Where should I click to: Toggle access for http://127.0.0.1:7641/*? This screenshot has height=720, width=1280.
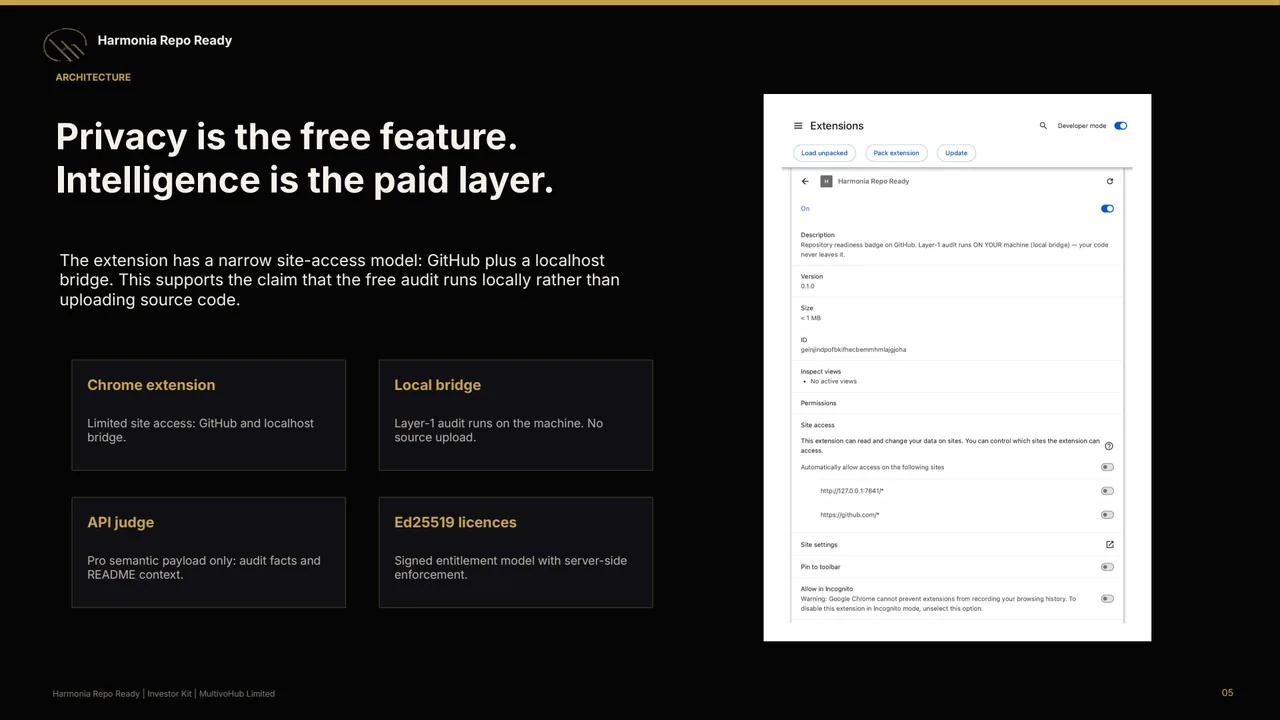[x=1107, y=491]
